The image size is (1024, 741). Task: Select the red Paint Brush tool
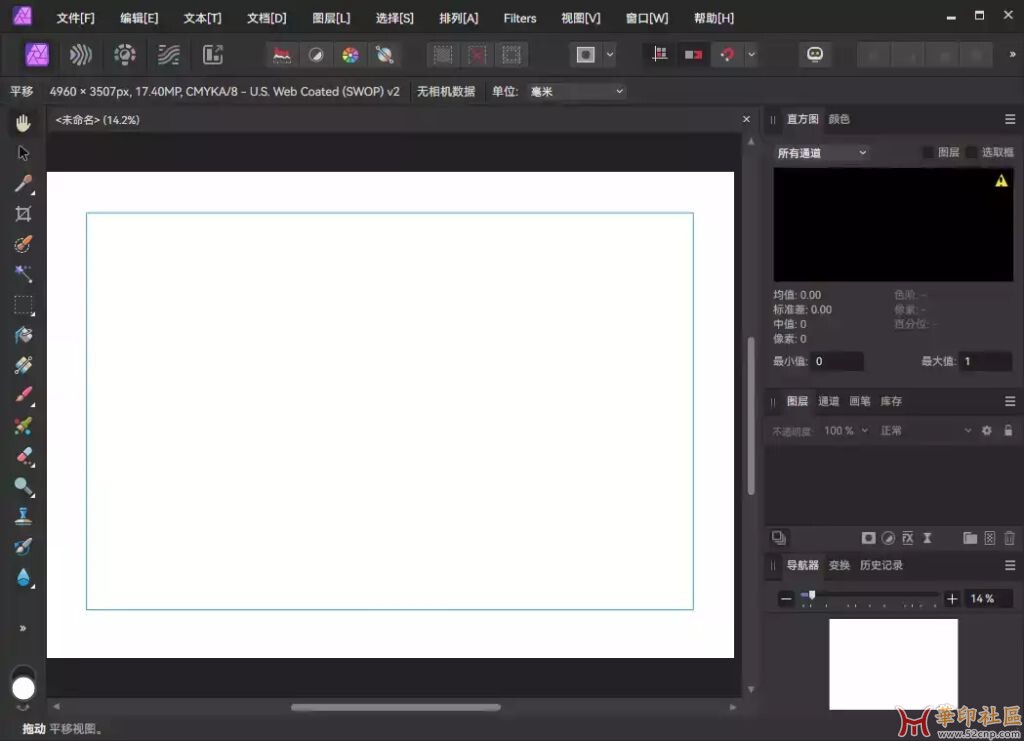point(23,396)
